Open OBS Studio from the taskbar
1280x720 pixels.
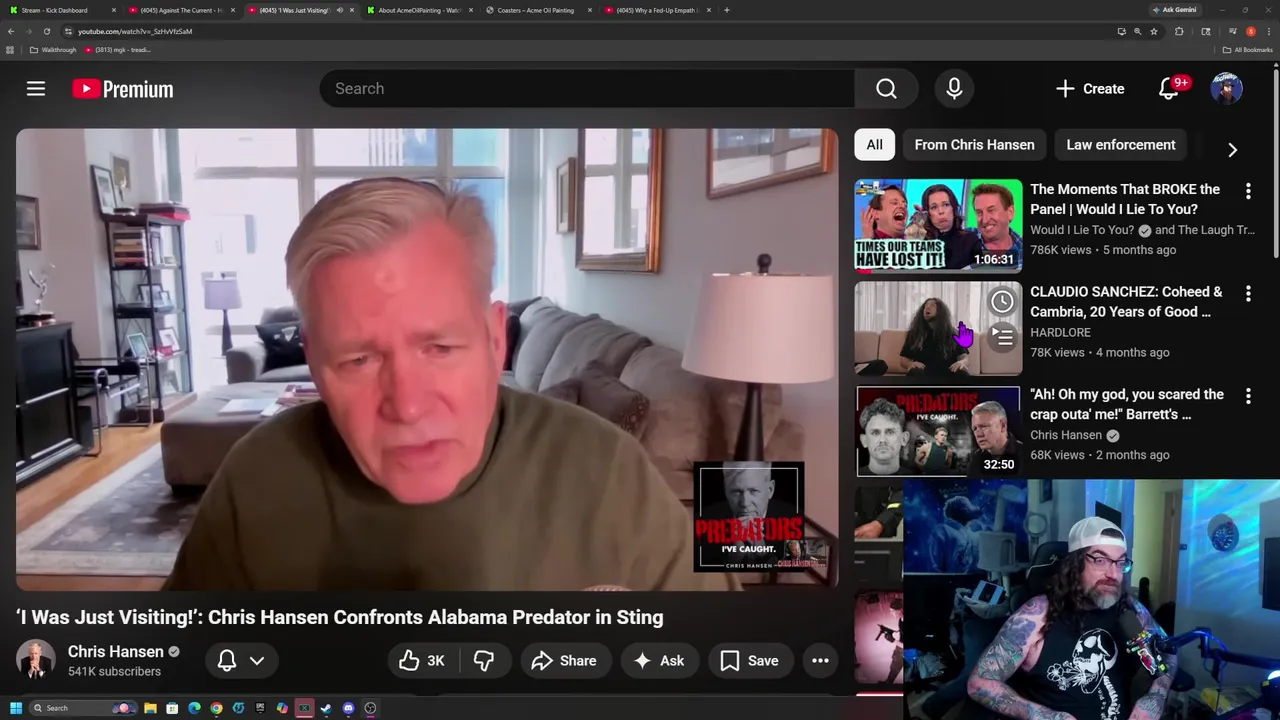click(x=370, y=708)
